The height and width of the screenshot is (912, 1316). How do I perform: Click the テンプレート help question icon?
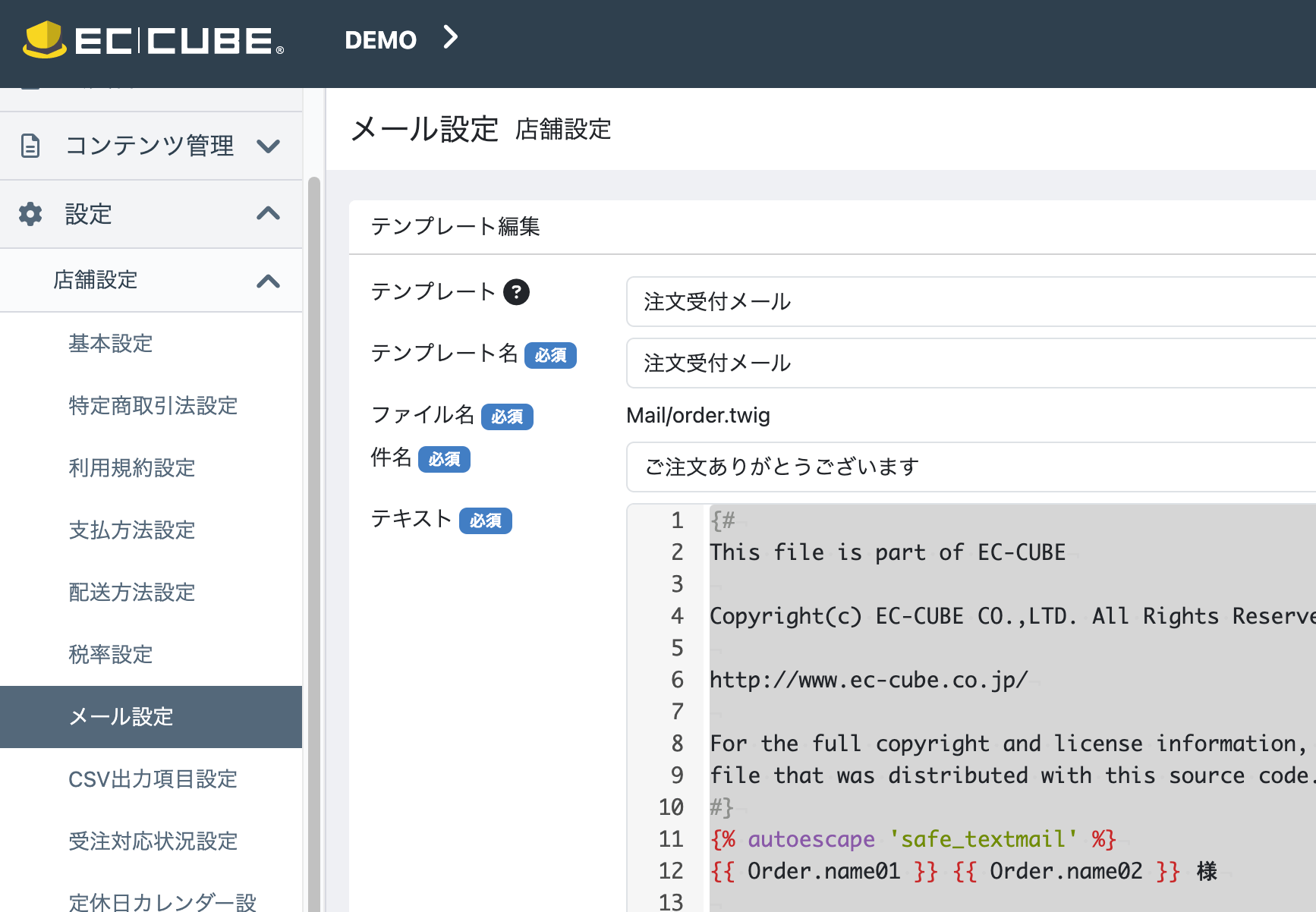click(x=517, y=292)
